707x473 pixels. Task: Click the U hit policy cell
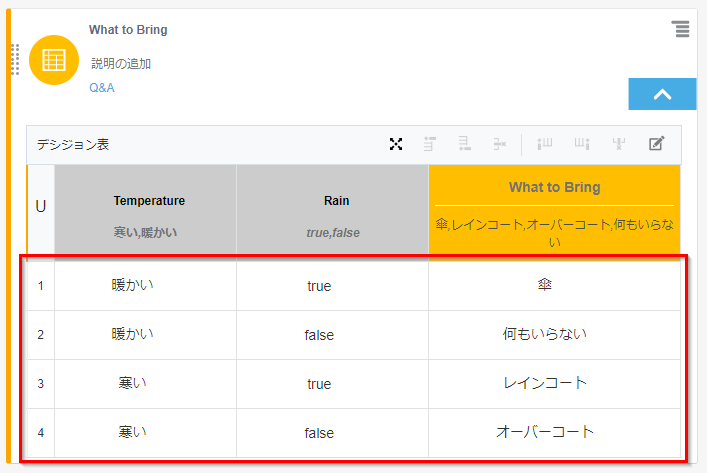(41, 207)
